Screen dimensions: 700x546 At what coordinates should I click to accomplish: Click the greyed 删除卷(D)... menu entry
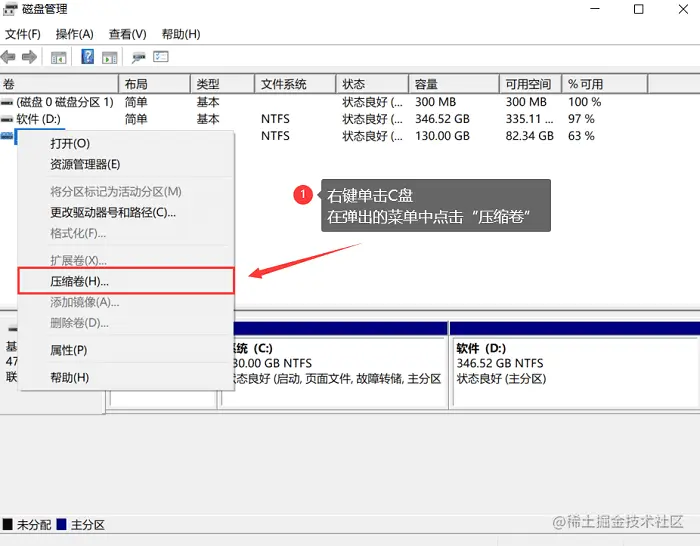pos(126,323)
